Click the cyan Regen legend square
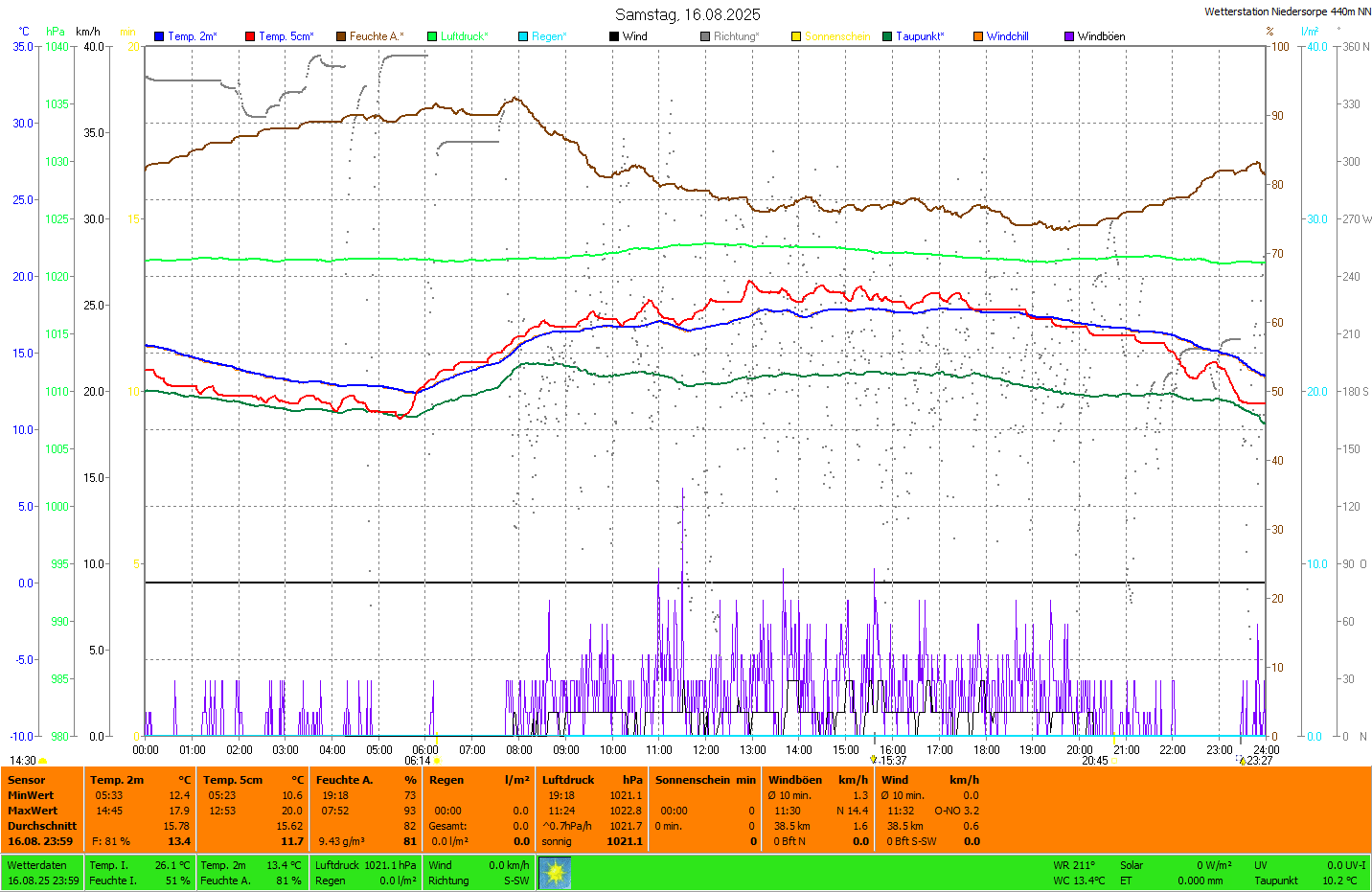1372x892 pixels. click(x=523, y=36)
